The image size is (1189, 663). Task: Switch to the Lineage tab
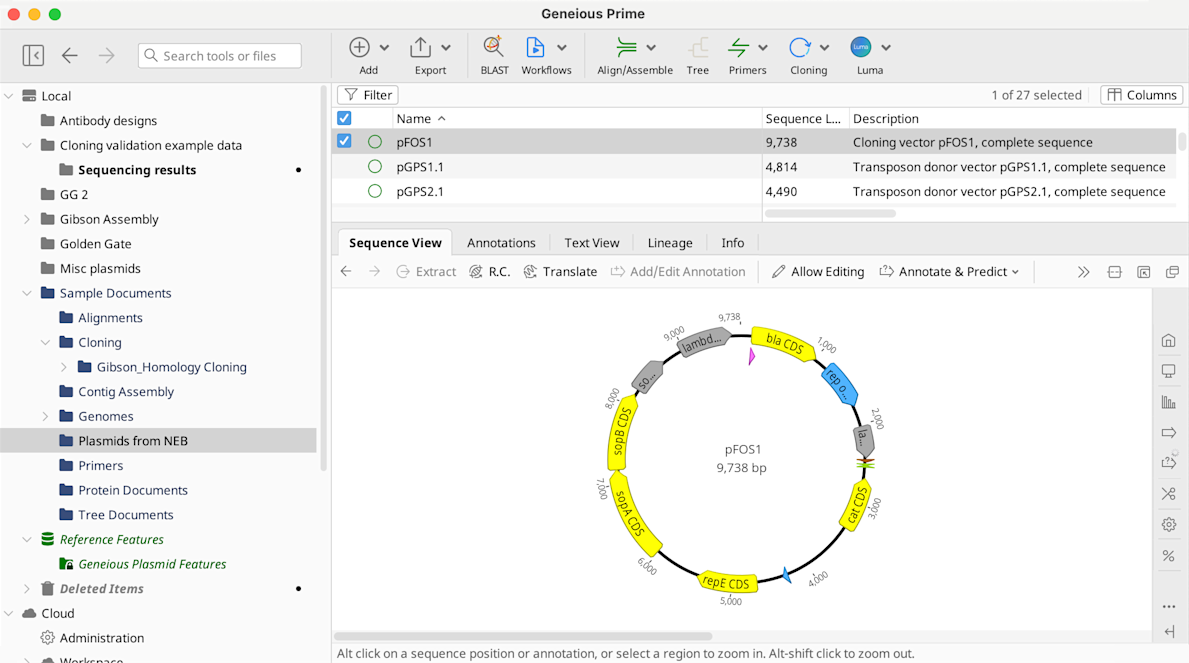click(x=670, y=243)
